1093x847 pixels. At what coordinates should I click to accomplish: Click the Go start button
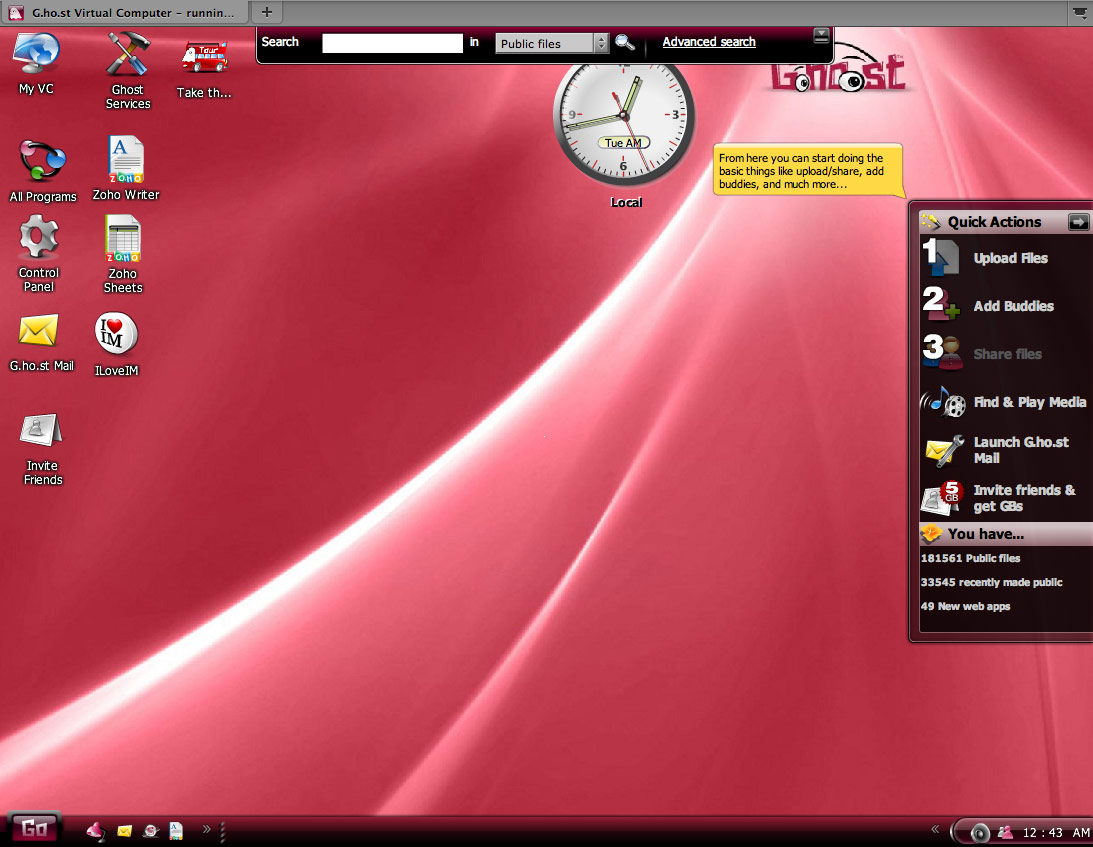tap(34, 828)
